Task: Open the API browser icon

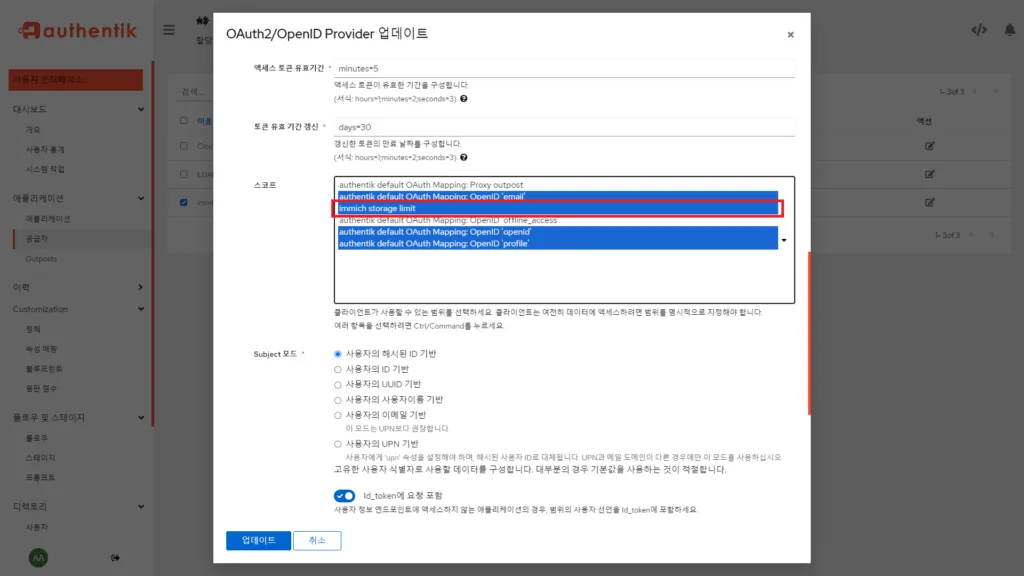Action: [979, 29]
